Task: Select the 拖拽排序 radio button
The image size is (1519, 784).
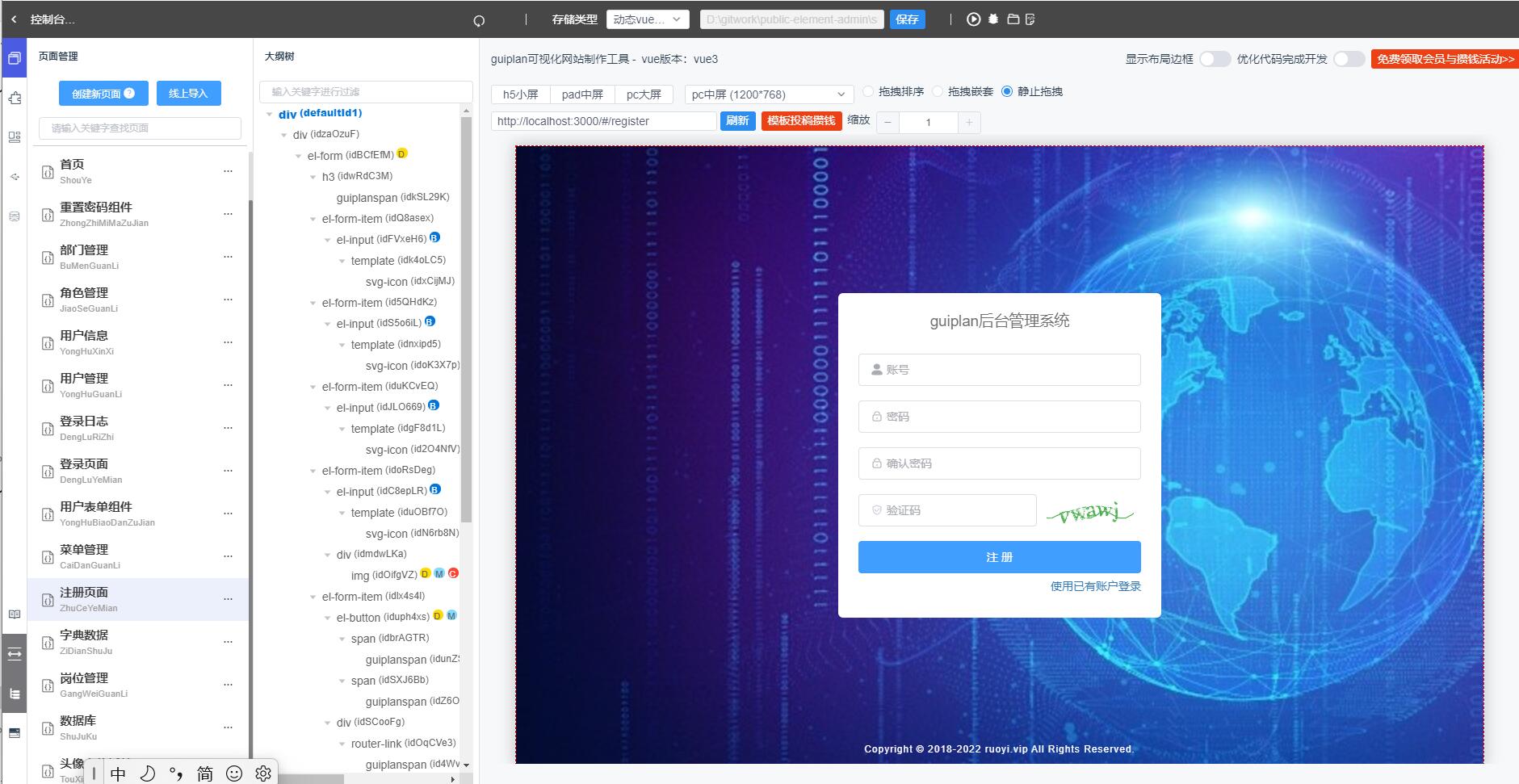Action: (x=869, y=92)
